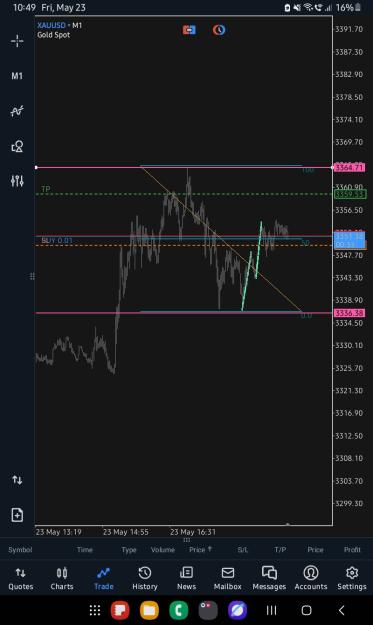Select the TP line label on chart
This screenshot has width=373, height=625.
point(46,189)
